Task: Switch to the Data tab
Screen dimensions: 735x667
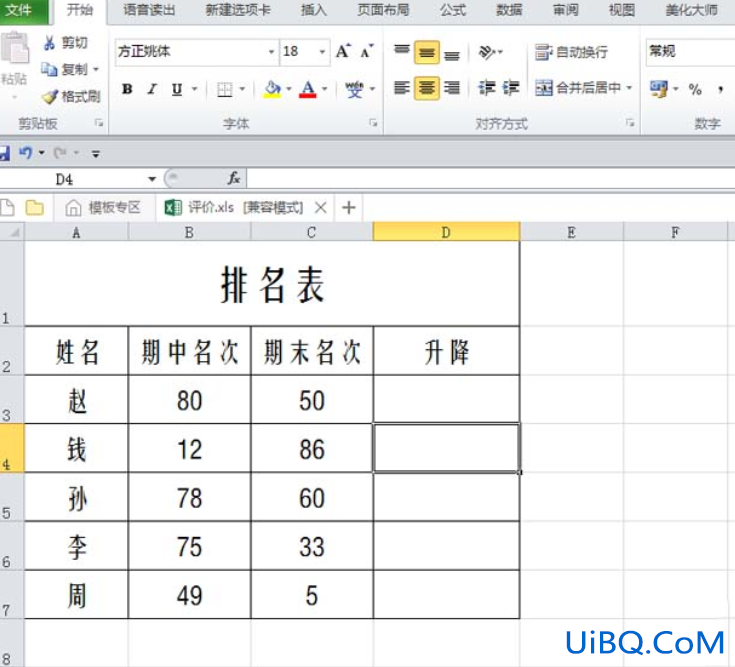Action: coord(509,10)
